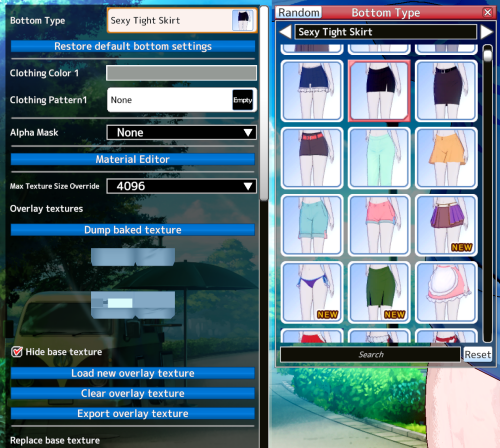The height and width of the screenshot is (448, 500).
Task: Click the left settings panel scrollbar
Action: tap(264, 103)
